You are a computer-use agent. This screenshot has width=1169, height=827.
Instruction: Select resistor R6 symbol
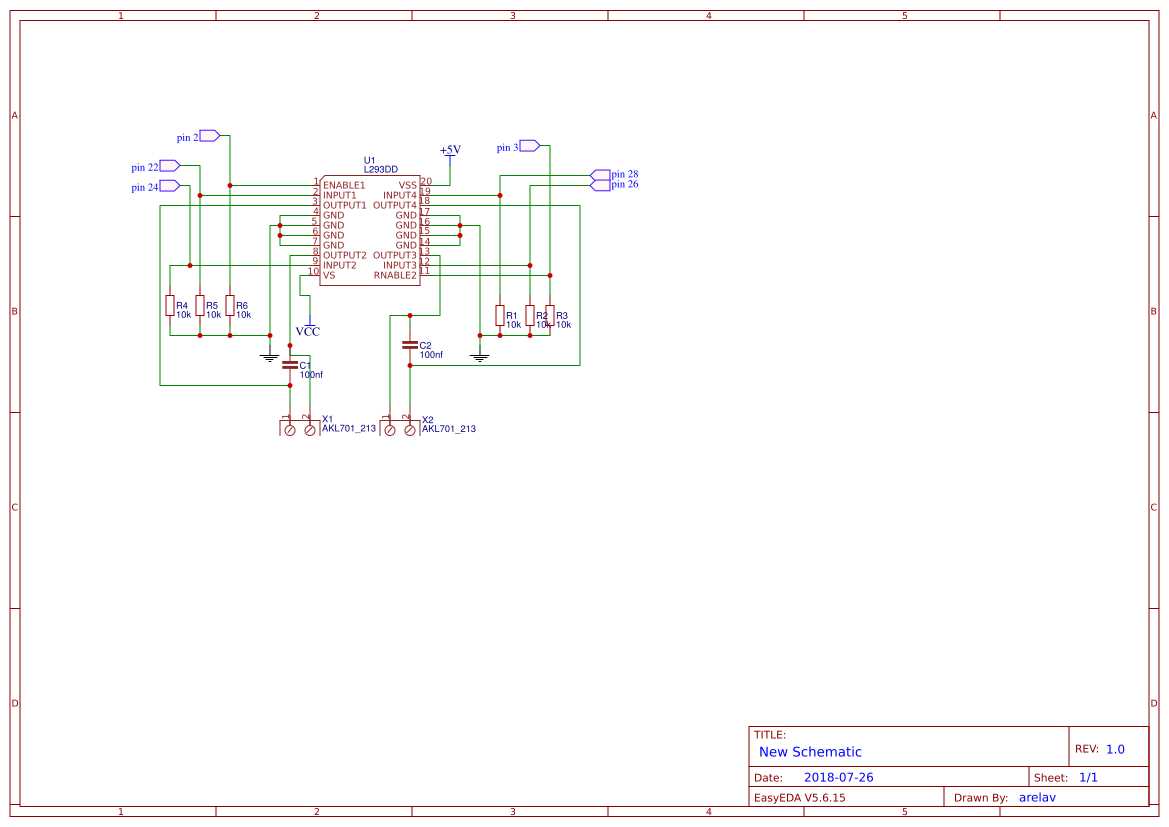point(230,306)
